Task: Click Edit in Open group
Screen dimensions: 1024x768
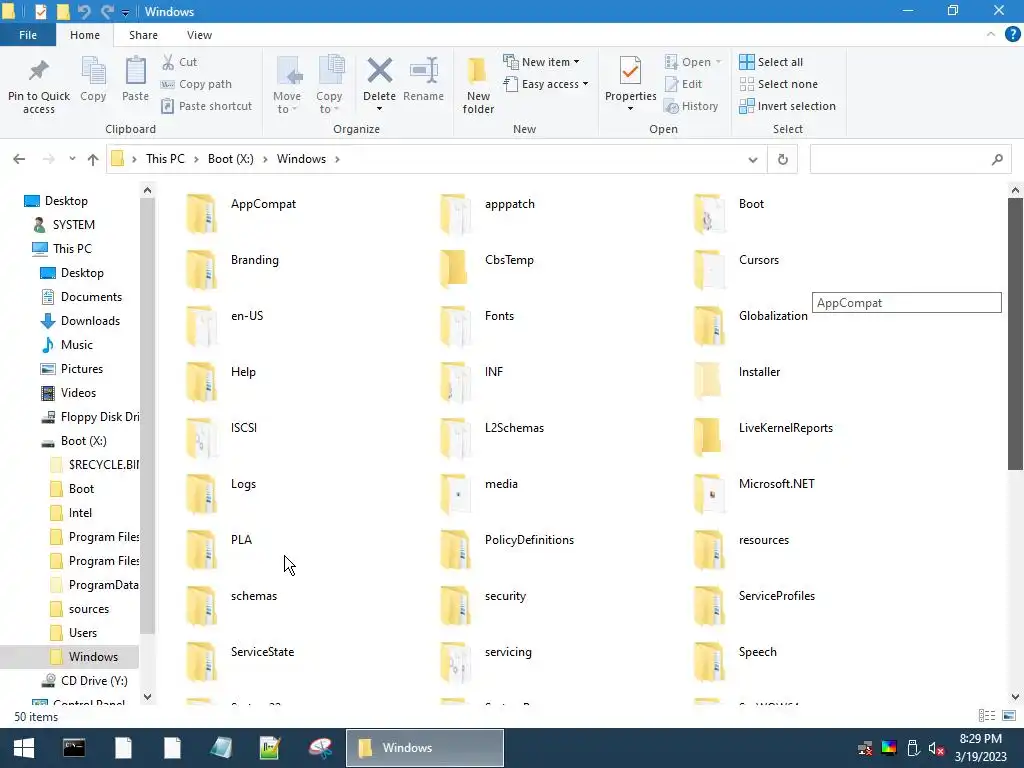Action: tap(683, 84)
